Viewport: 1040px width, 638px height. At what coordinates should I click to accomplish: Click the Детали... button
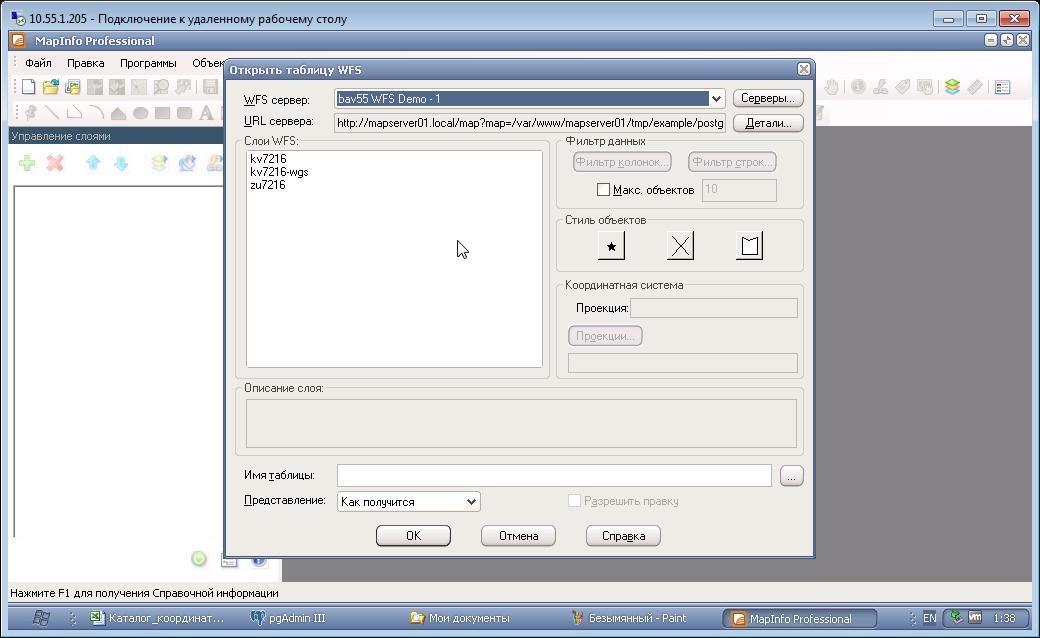pyautogui.click(x=768, y=123)
